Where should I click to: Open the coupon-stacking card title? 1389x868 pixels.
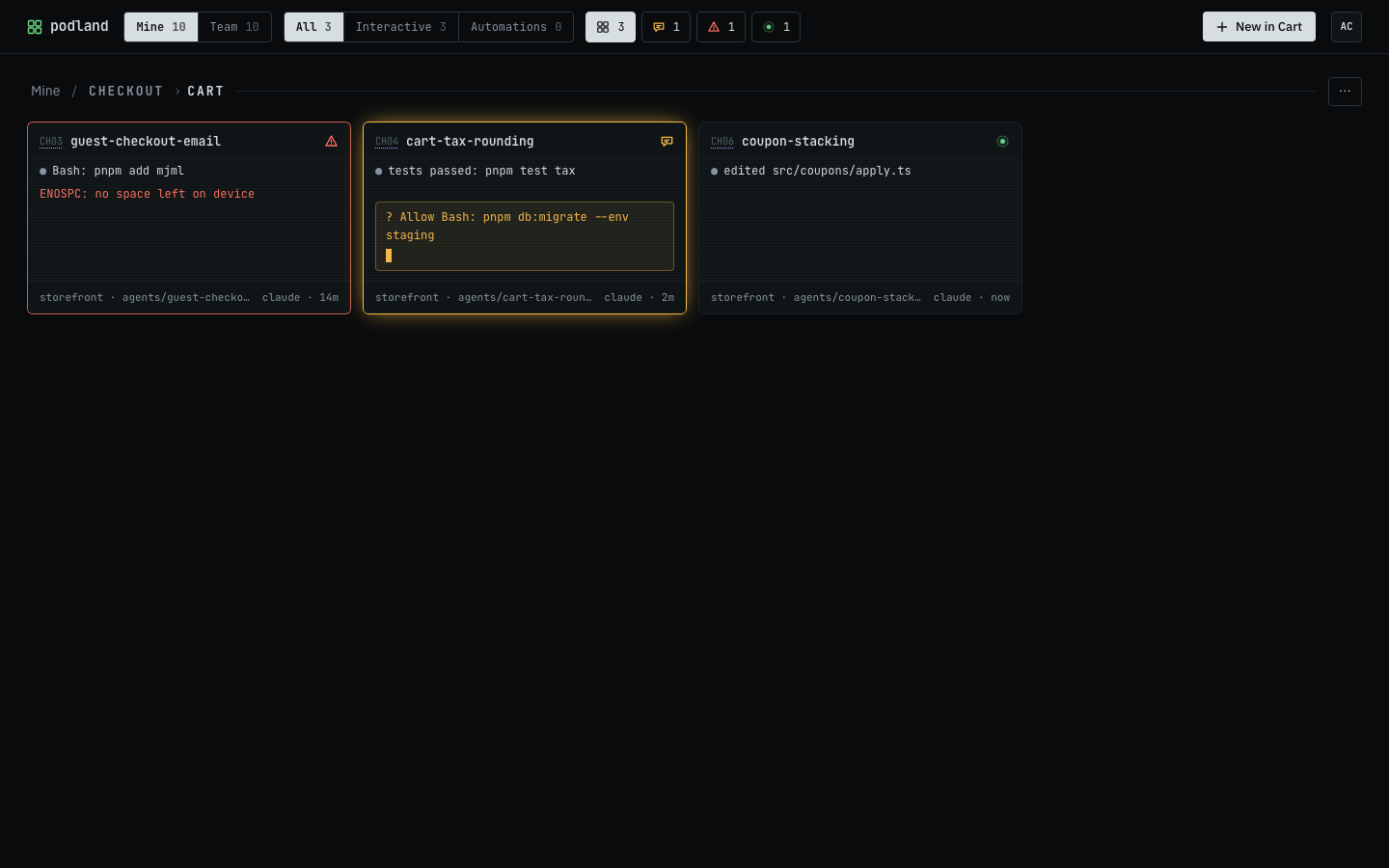[798, 141]
